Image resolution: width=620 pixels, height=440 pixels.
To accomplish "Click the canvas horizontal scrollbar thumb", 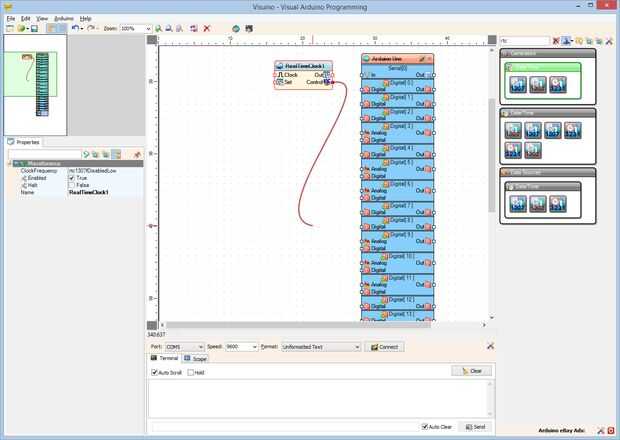I will 299,325.
